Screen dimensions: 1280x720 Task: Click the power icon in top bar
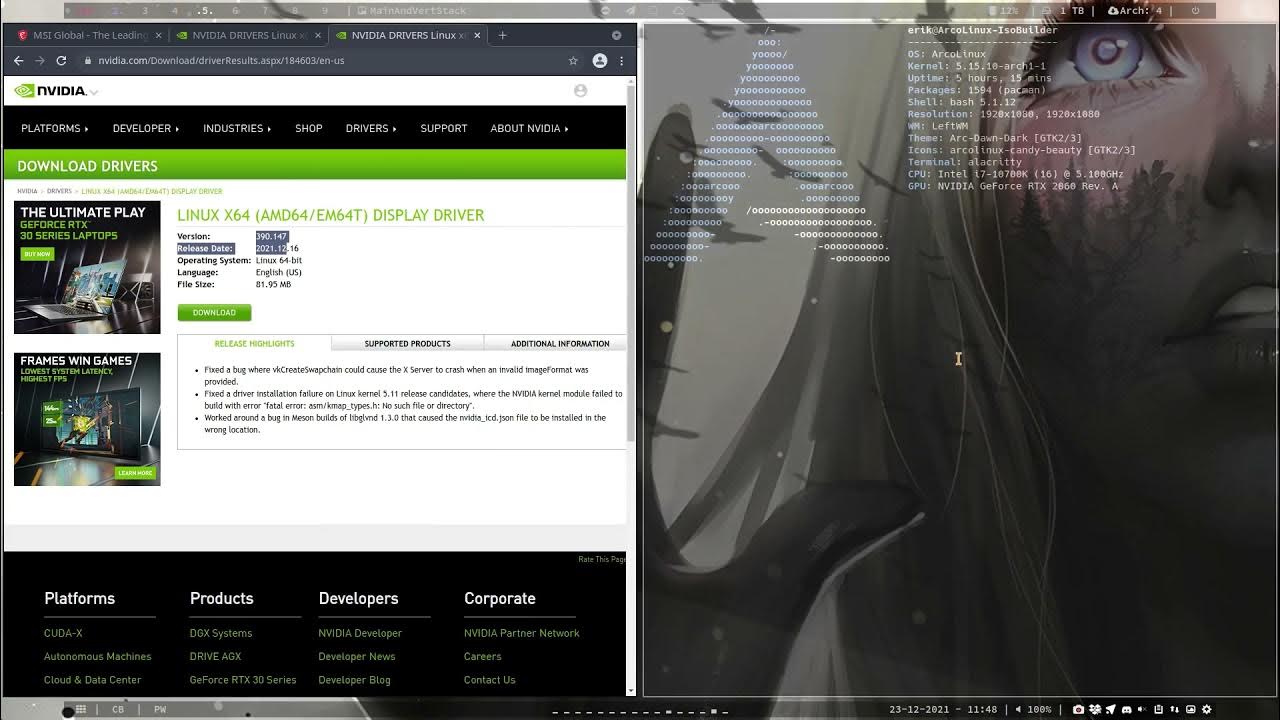coord(1195,11)
